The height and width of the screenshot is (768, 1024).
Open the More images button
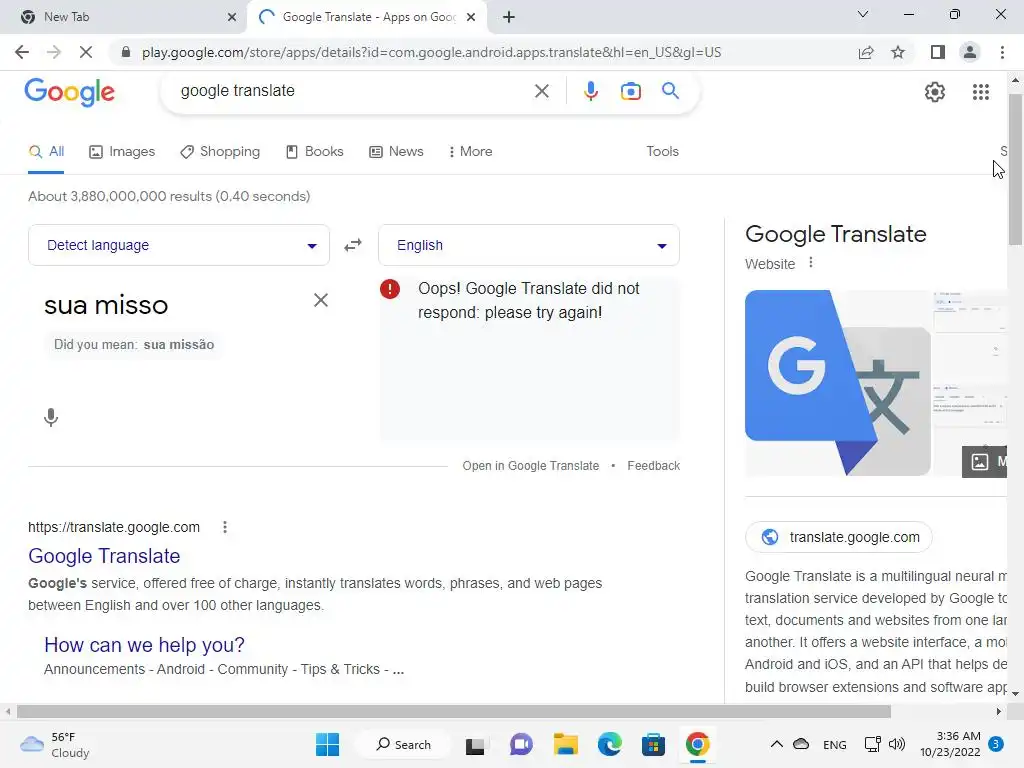984,462
